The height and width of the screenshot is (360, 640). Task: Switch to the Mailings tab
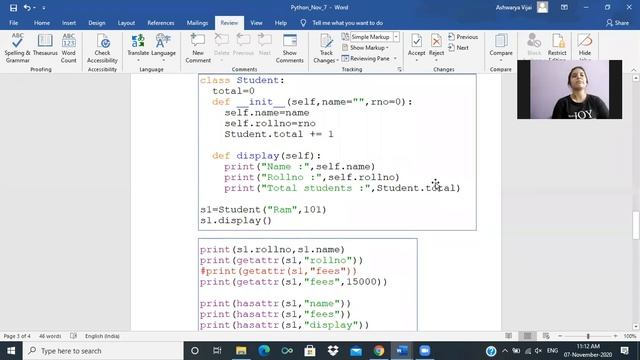197,23
